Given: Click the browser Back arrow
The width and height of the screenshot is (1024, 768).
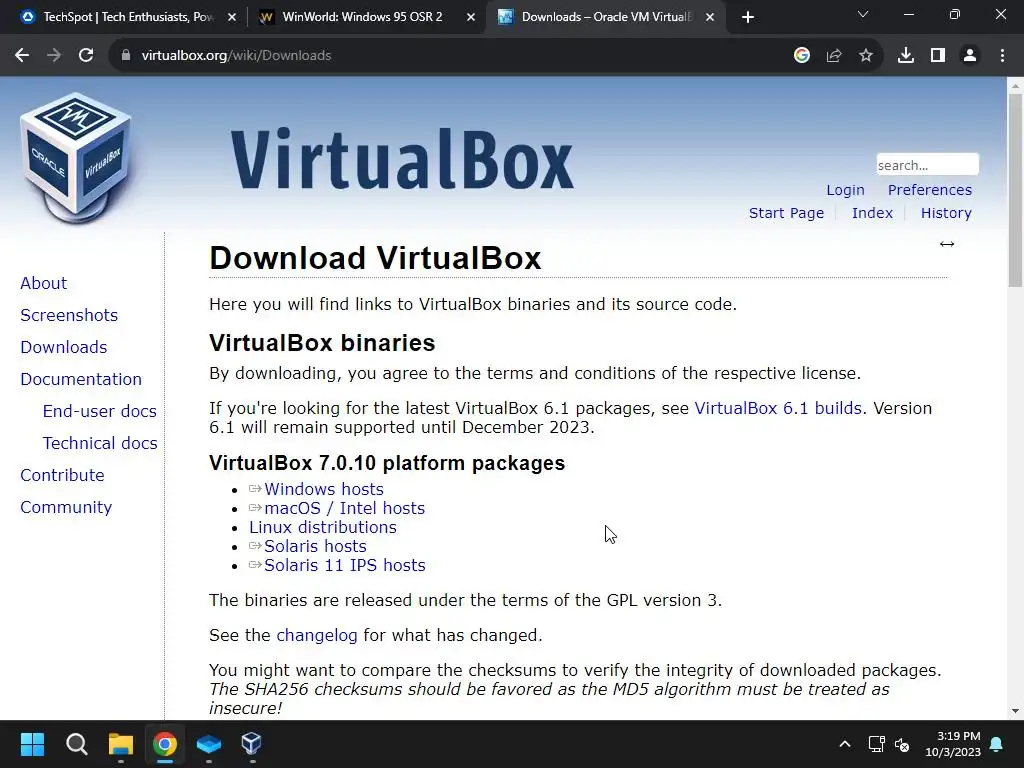Looking at the screenshot, I should coord(22,56).
